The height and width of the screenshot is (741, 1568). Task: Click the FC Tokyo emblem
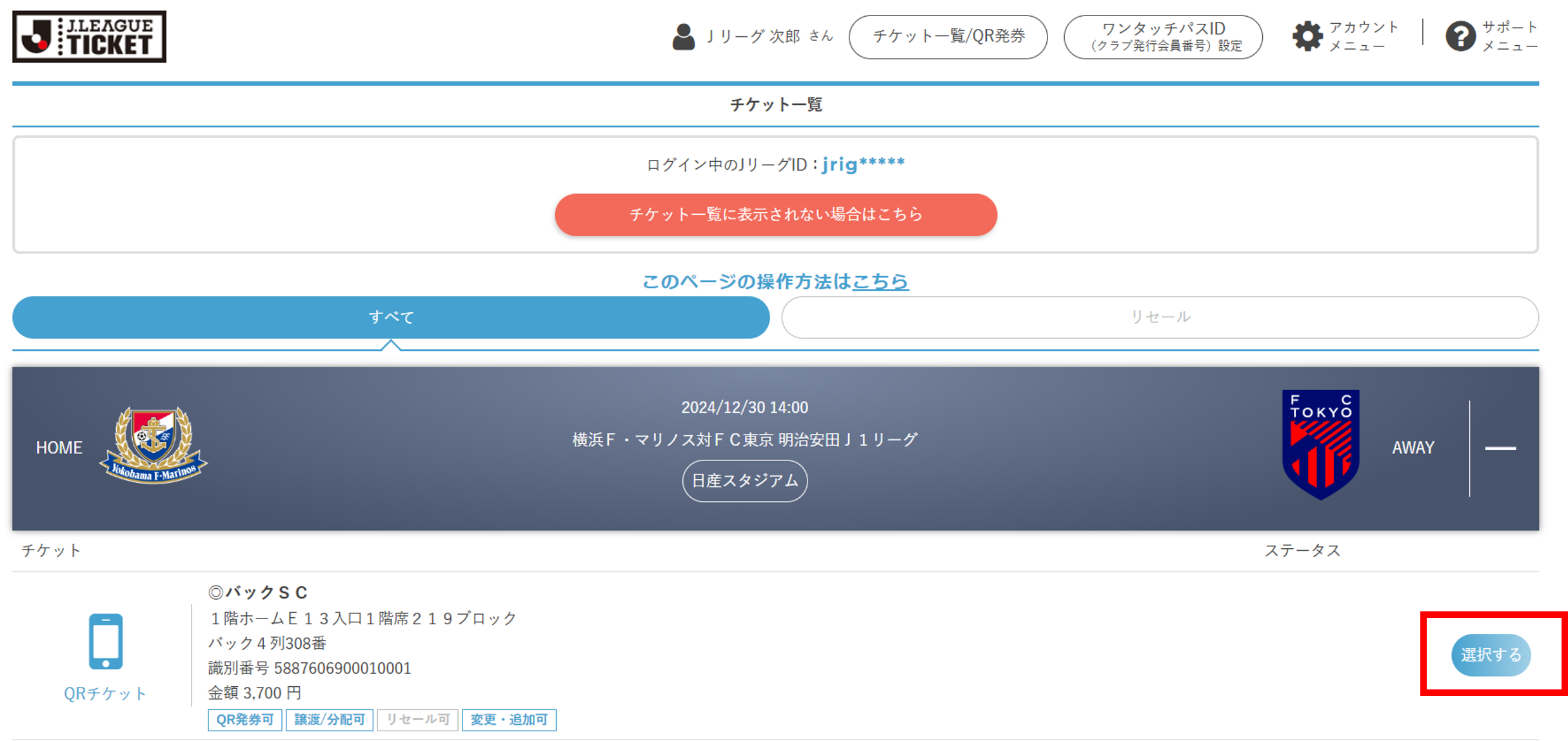pyautogui.click(x=1320, y=444)
